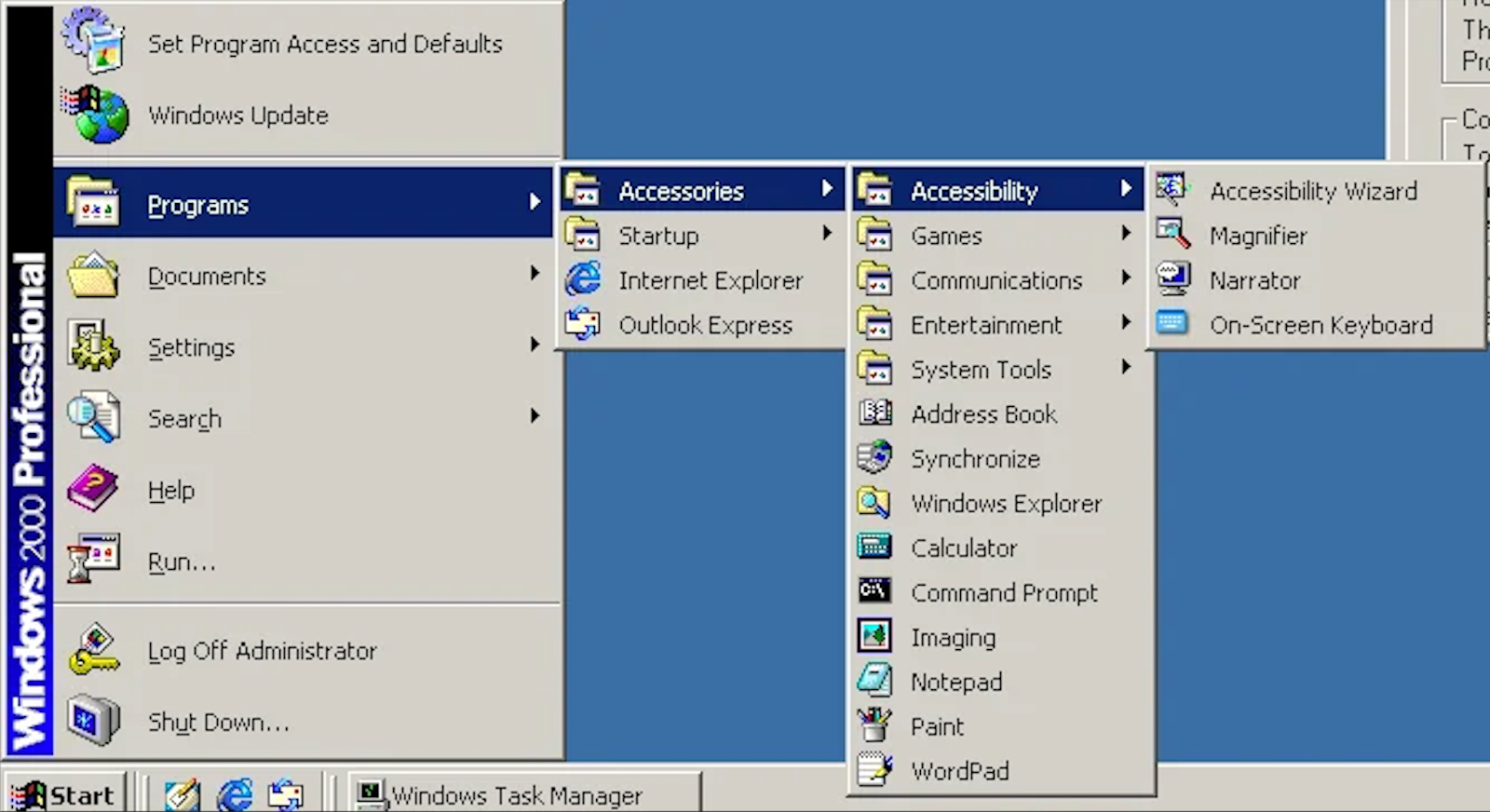
Task: Expand the Programs submenu arrow
Action: [535, 202]
